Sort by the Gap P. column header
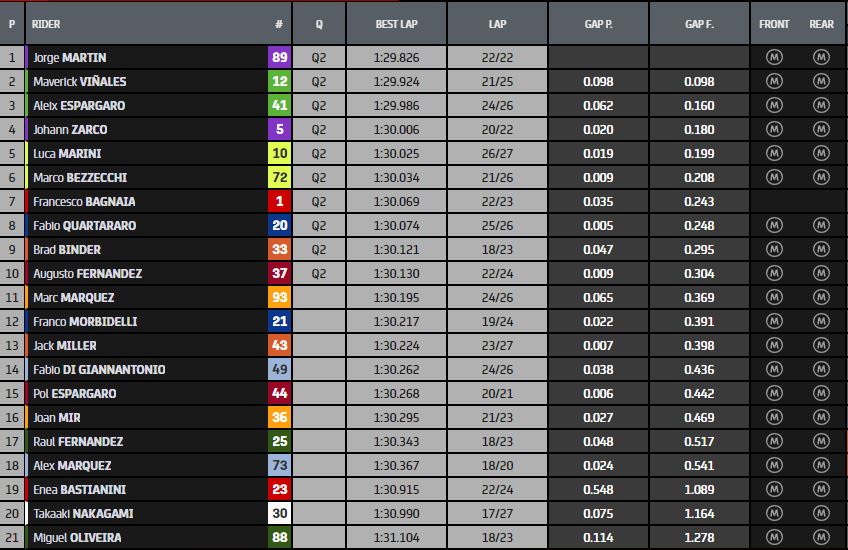Image resolution: width=848 pixels, height=550 pixels. (598, 23)
